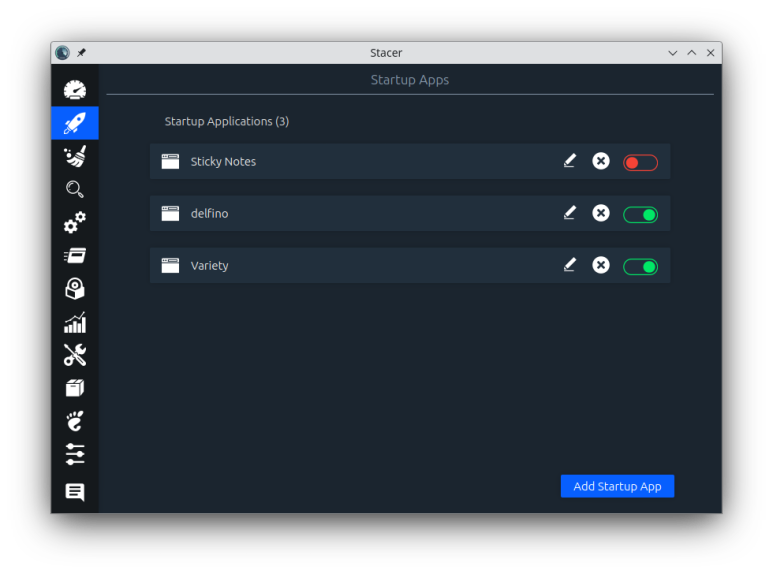Minimize the Stacer window
Screen dimensions: 773x574
click(672, 53)
